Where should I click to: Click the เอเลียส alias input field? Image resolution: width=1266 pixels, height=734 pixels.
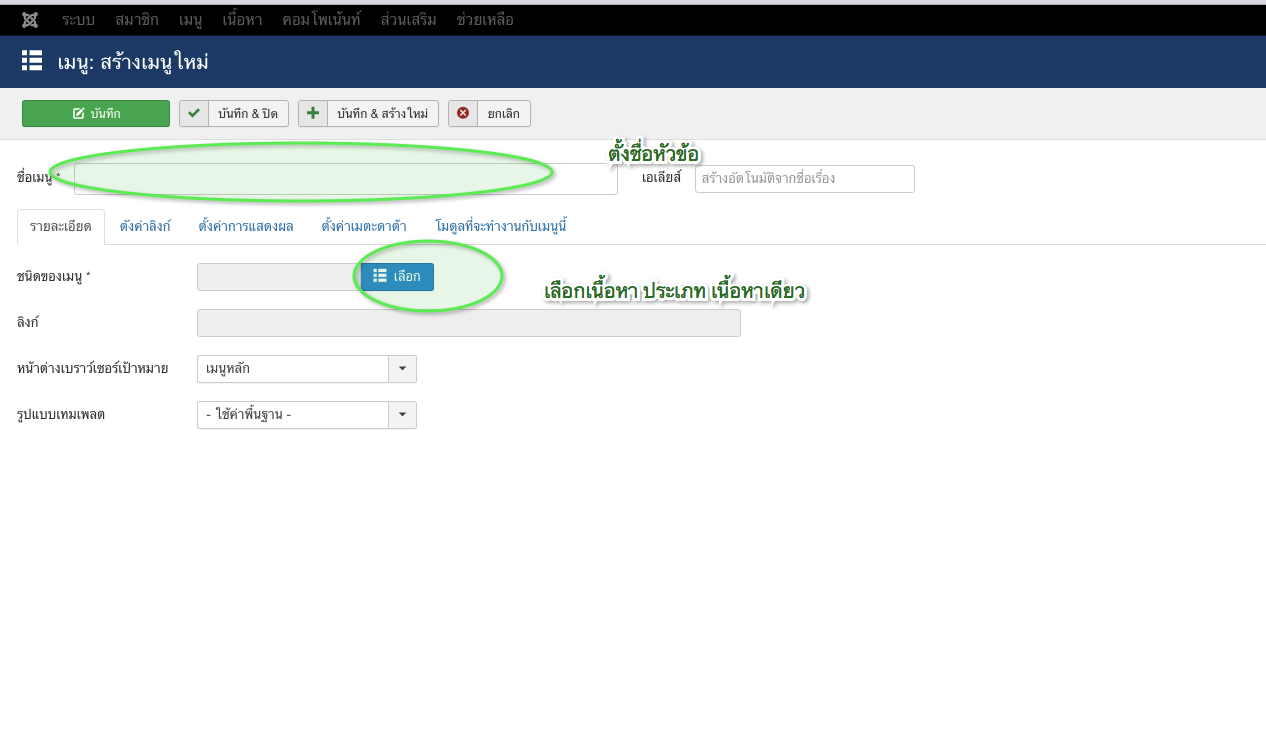coord(804,179)
